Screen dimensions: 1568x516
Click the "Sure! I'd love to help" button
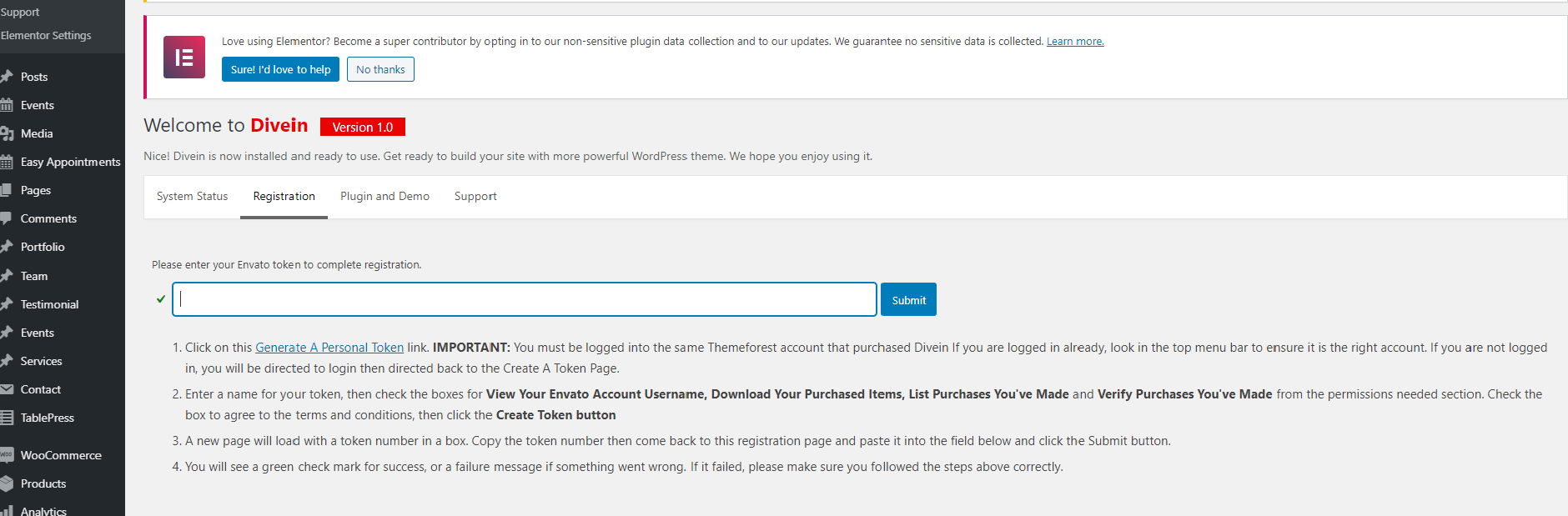[x=280, y=70]
